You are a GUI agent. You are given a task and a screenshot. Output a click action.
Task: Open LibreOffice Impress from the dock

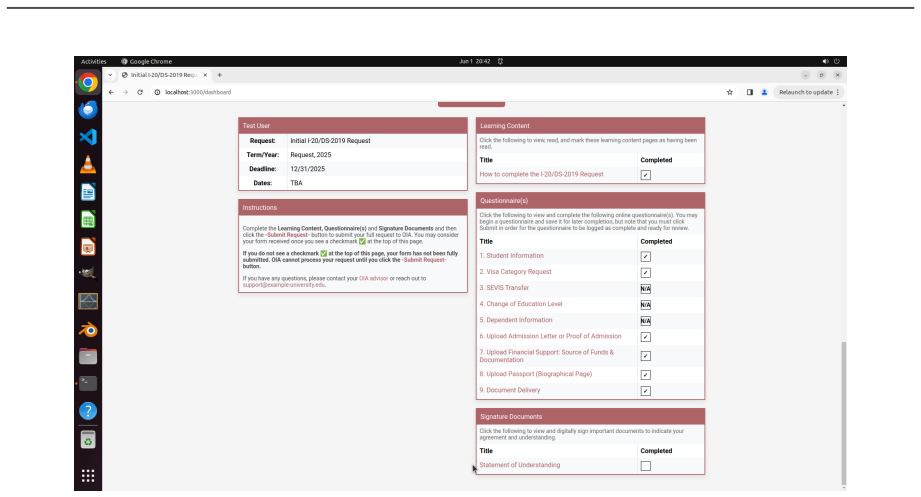click(88, 247)
